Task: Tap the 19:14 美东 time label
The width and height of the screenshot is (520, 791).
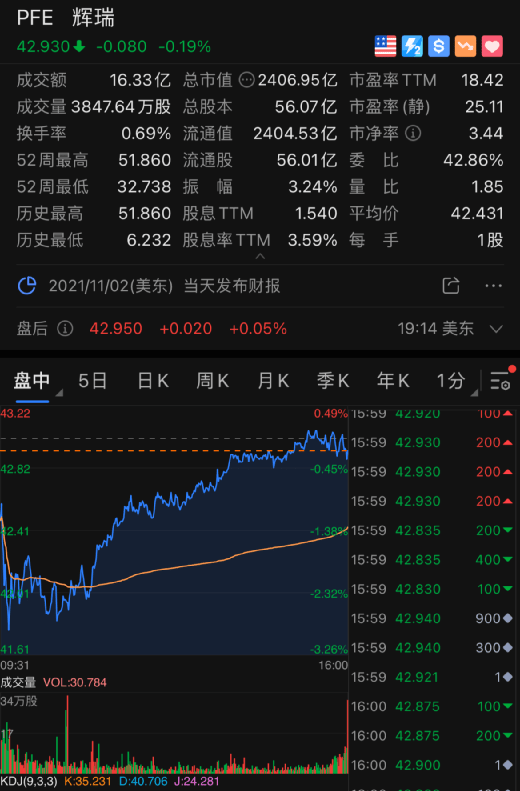Action: [x=435, y=328]
